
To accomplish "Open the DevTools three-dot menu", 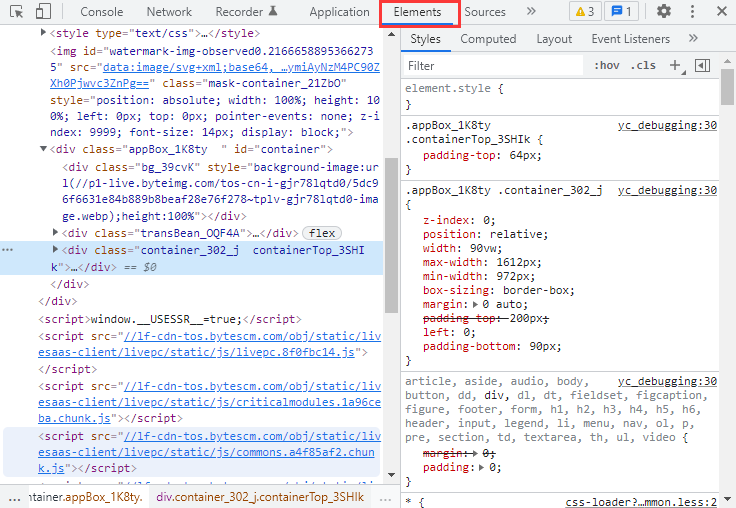I will (x=692, y=11).
